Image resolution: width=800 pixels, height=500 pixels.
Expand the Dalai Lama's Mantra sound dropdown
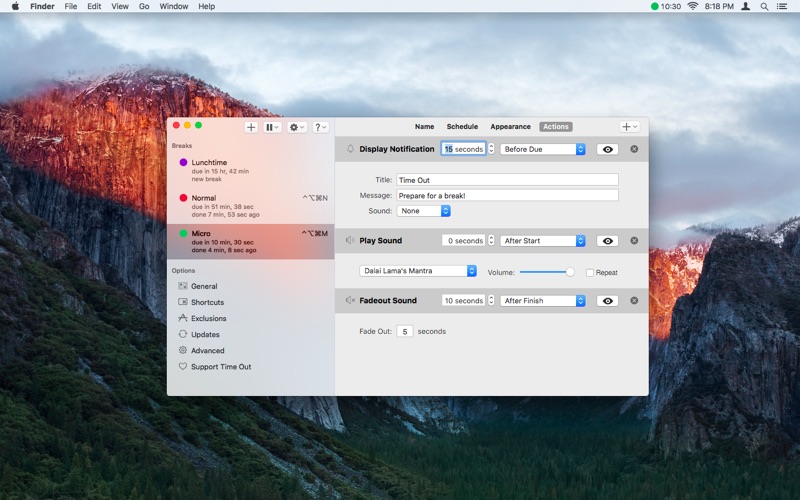418,271
